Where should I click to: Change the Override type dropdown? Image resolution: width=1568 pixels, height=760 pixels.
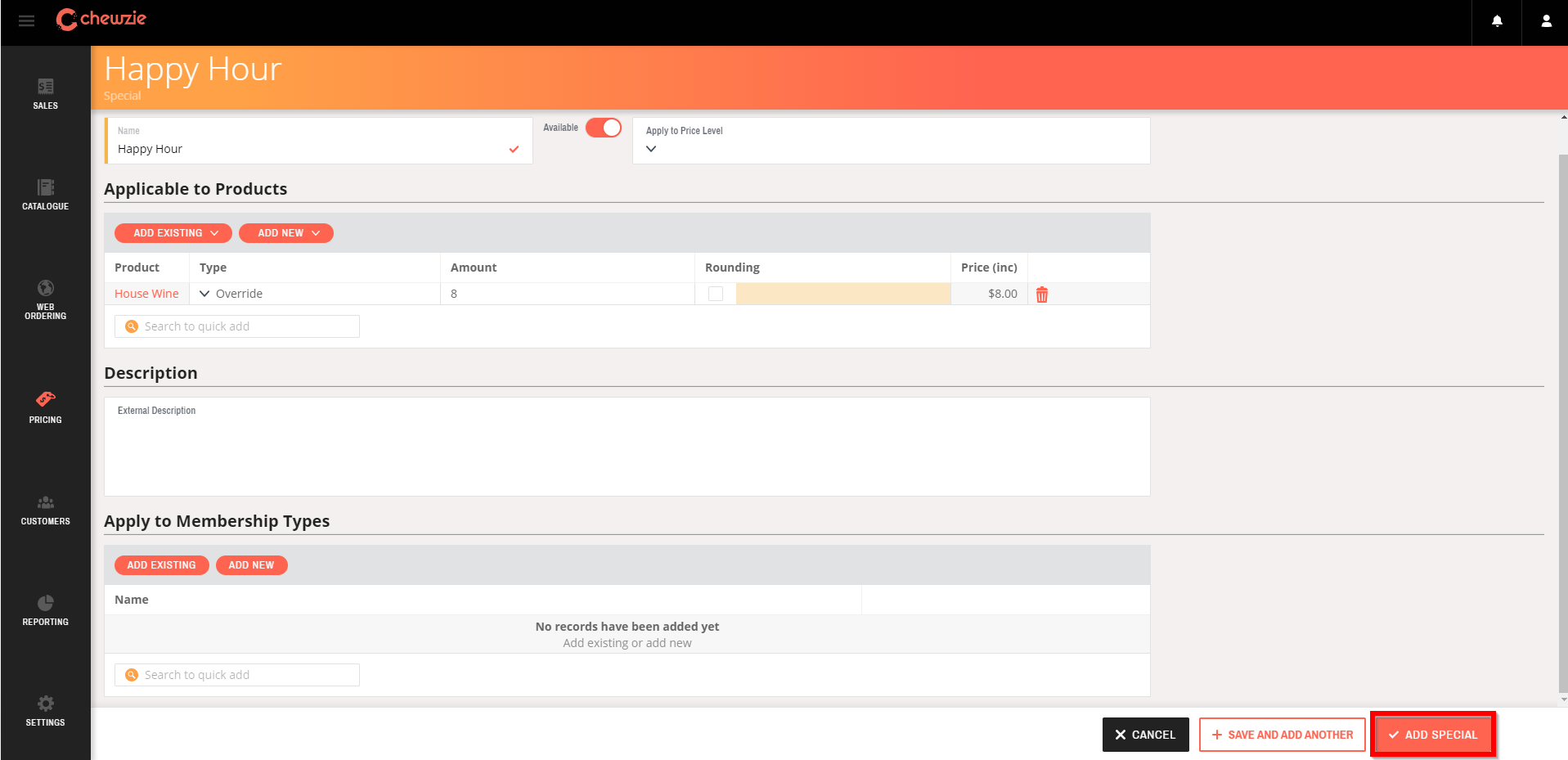pos(314,294)
